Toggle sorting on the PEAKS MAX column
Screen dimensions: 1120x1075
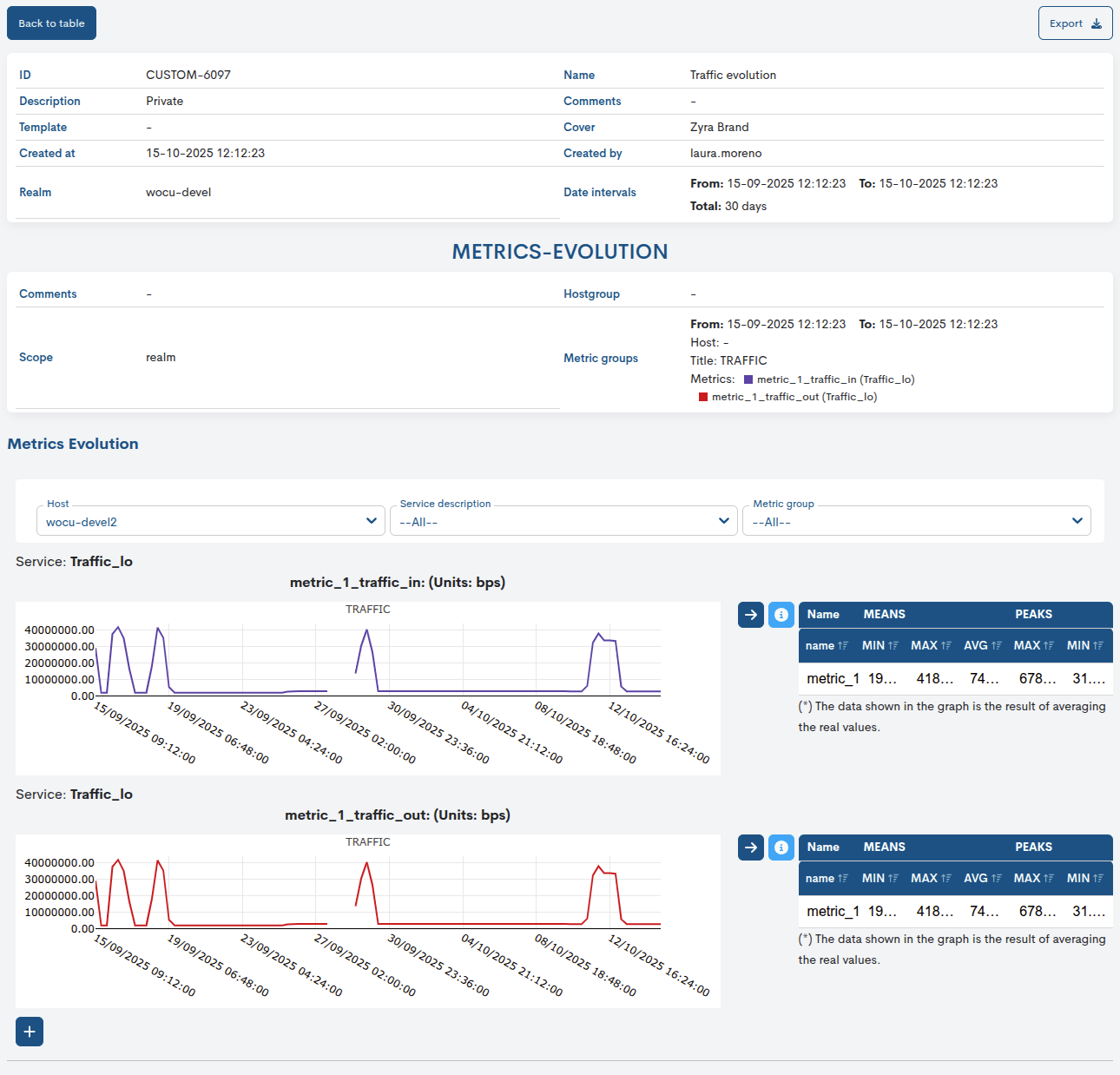pos(1047,645)
